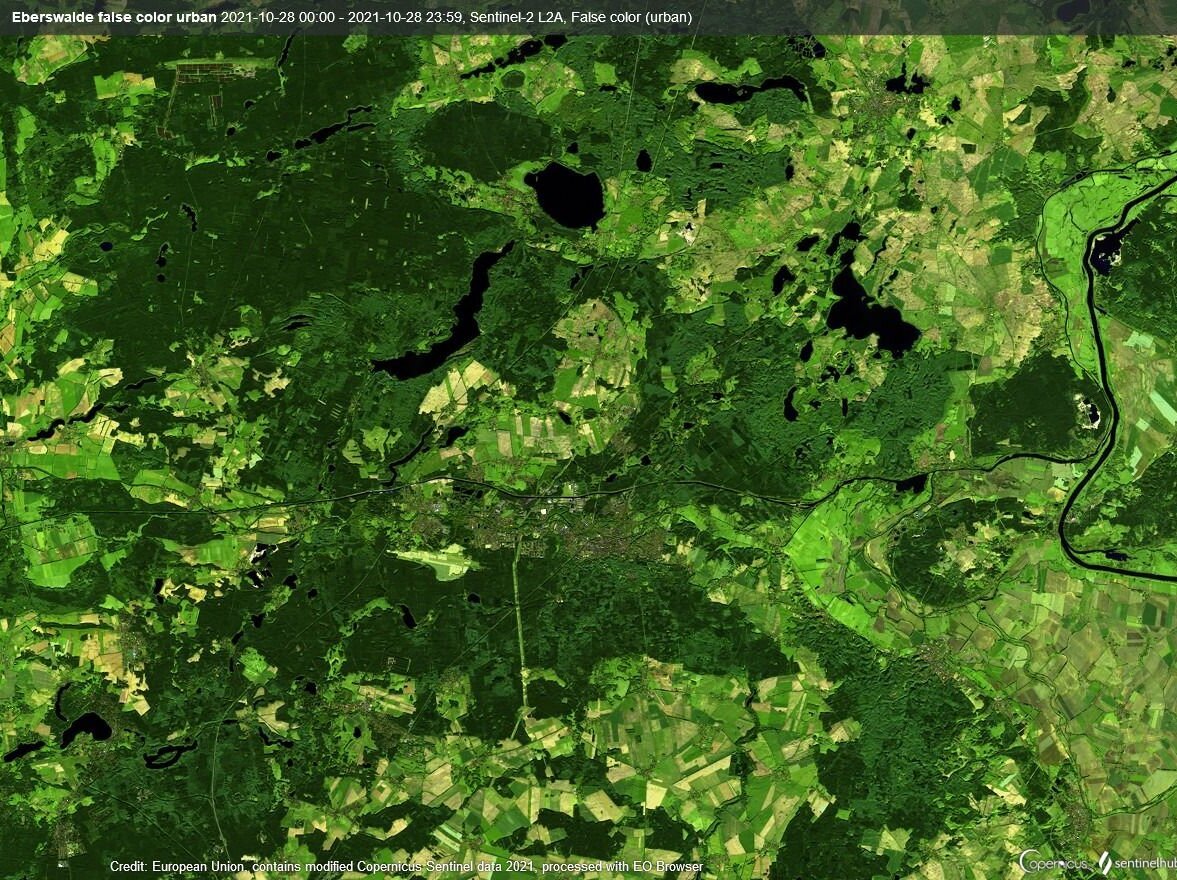This screenshot has height=880, width=1177.
Task: Click the False color (urban) label
Action: (x=632, y=15)
